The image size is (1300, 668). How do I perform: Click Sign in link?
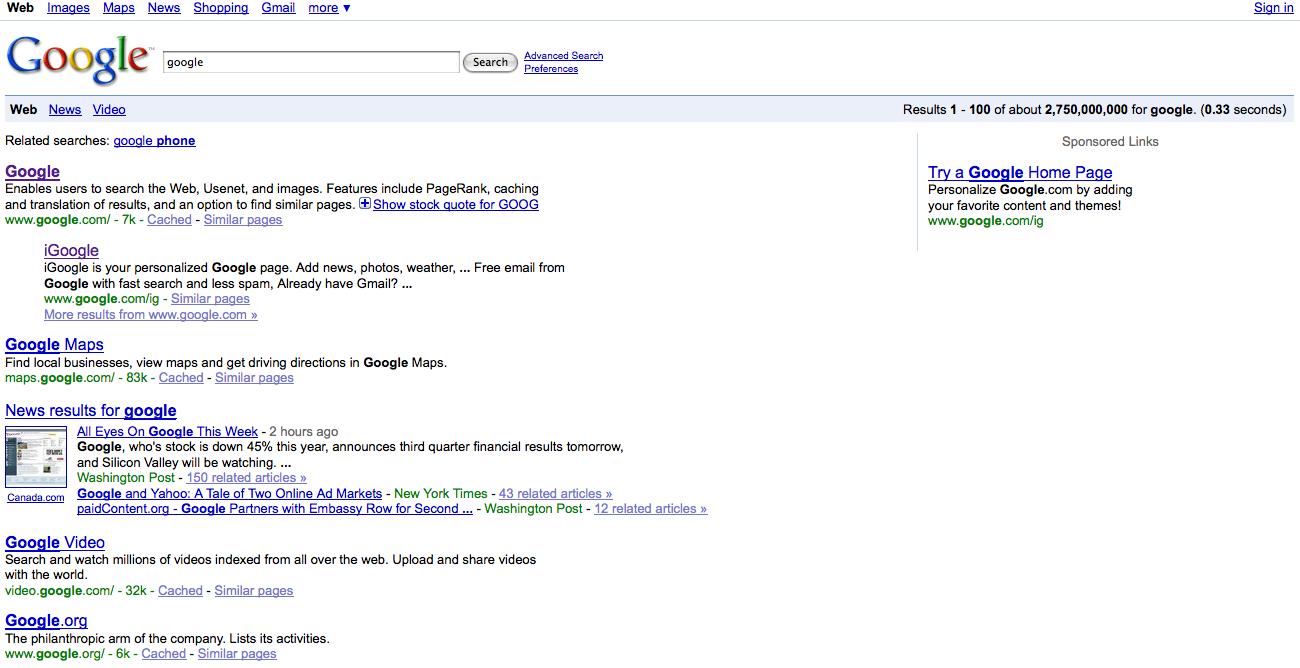click(x=1273, y=8)
